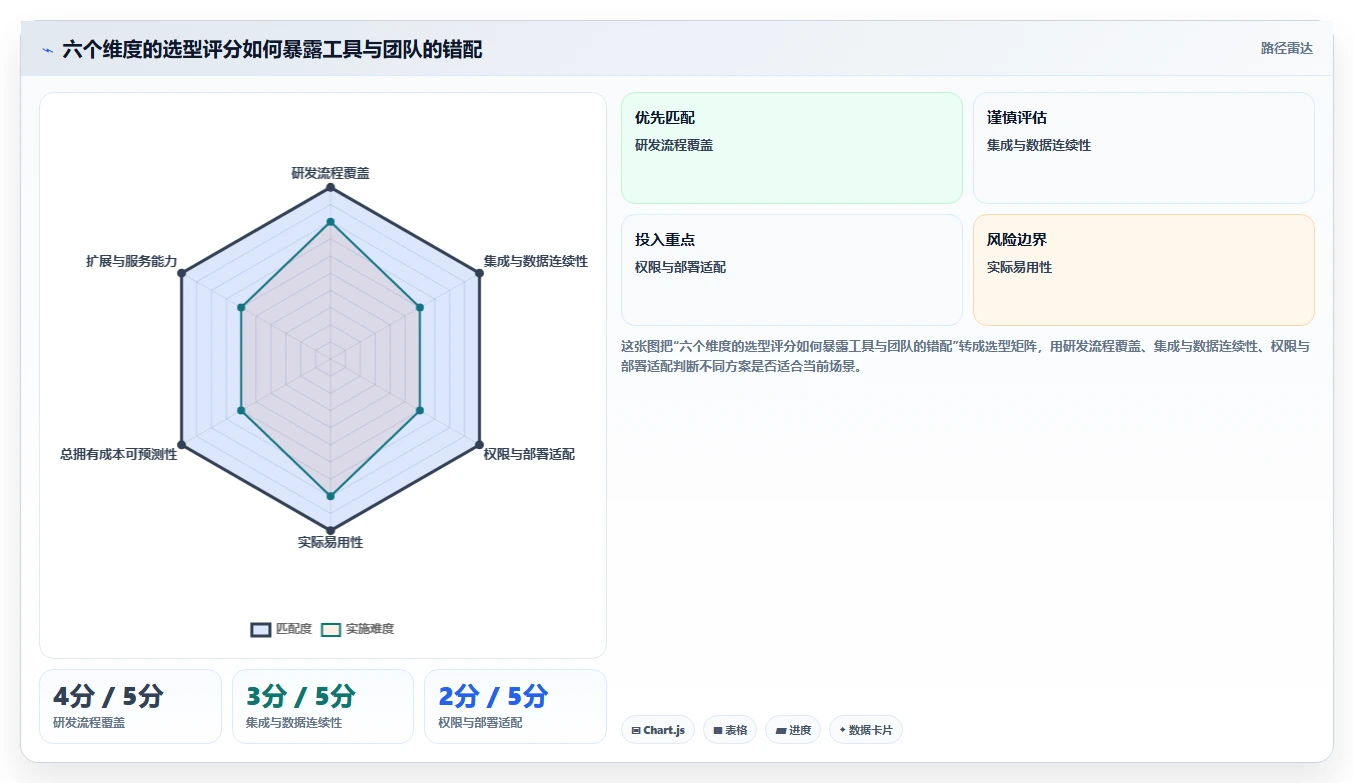Viewport: 1354px width, 783px height.
Task: Click the 4分 / 5分 score card
Action: coord(130,706)
